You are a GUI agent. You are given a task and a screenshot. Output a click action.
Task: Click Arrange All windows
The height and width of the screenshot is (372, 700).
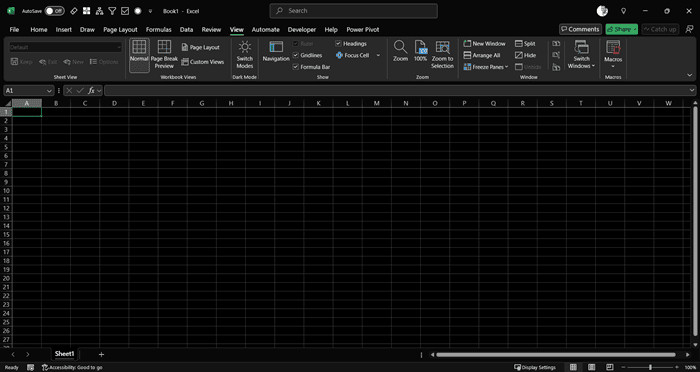tap(482, 55)
